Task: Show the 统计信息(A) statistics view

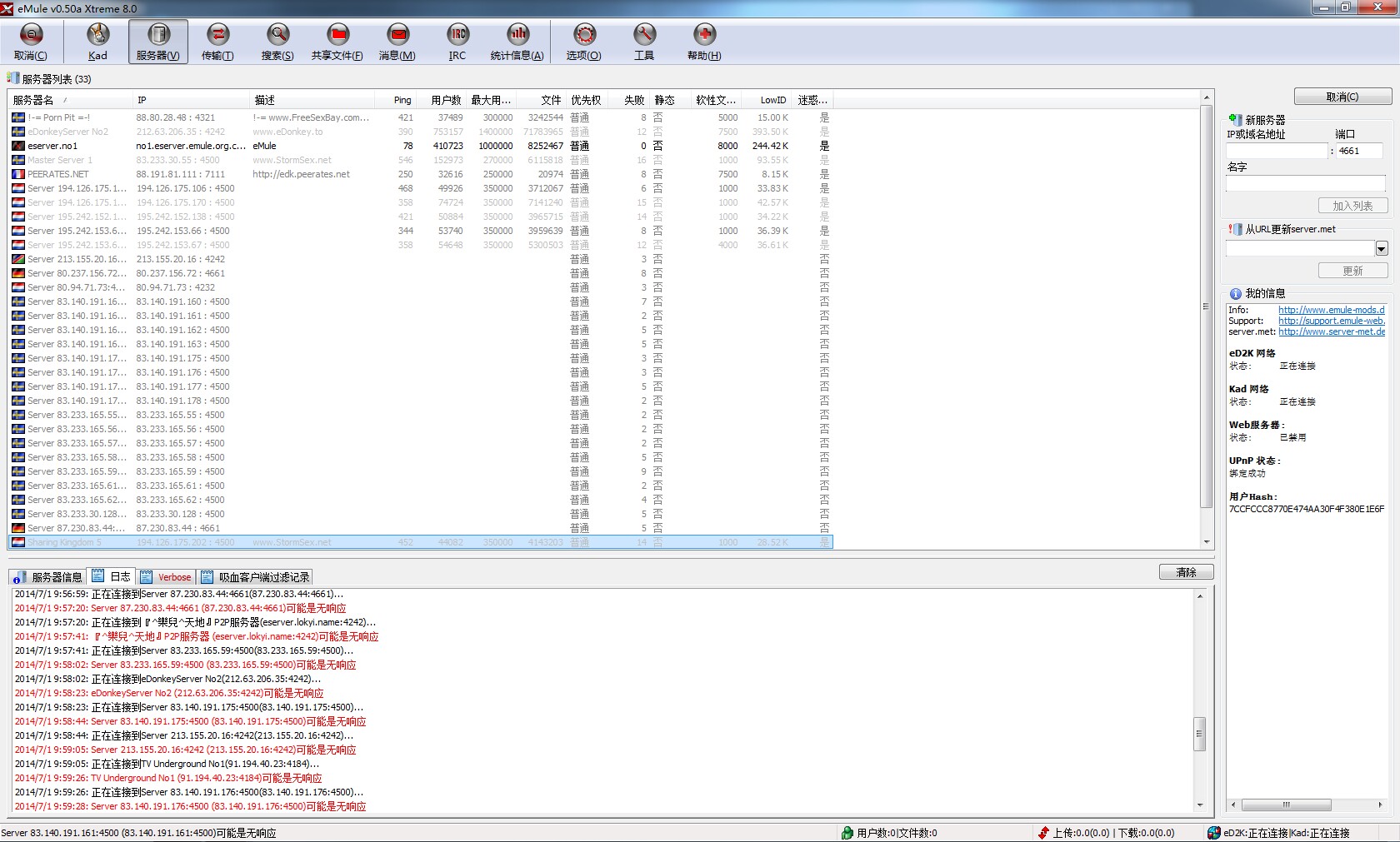Action: (x=517, y=42)
